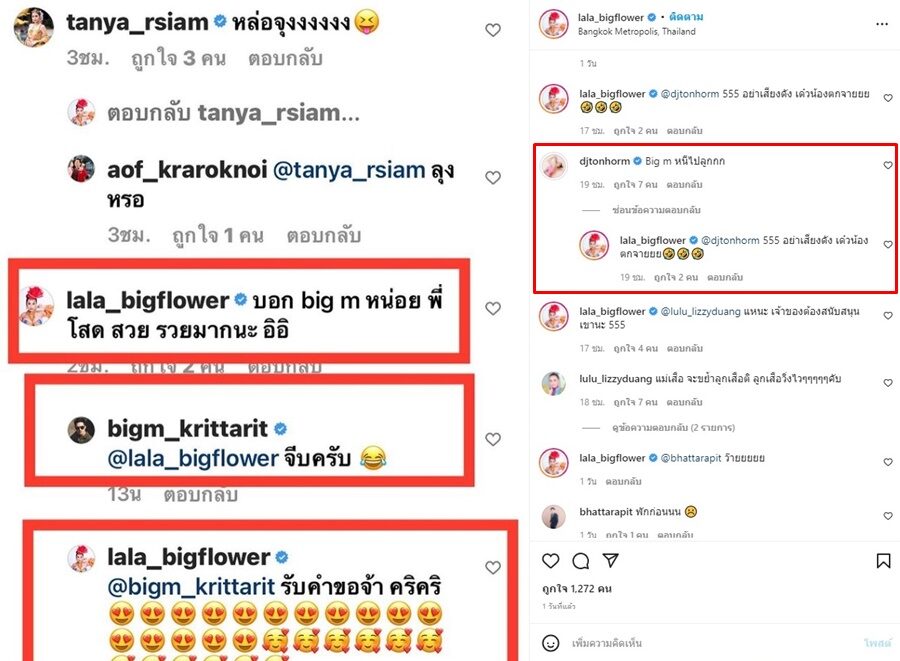Open the comment bubble icon below the post
The height and width of the screenshot is (661, 900).
coord(581,561)
